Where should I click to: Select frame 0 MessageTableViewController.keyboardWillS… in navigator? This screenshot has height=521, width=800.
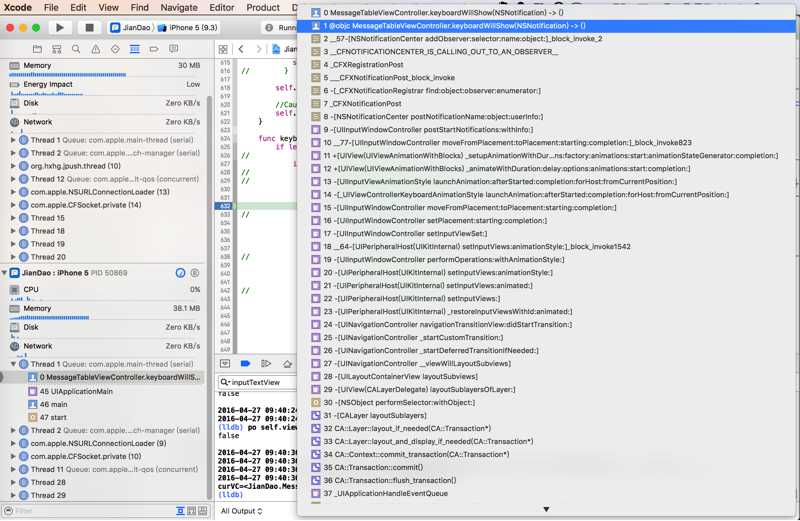point(102,377)
